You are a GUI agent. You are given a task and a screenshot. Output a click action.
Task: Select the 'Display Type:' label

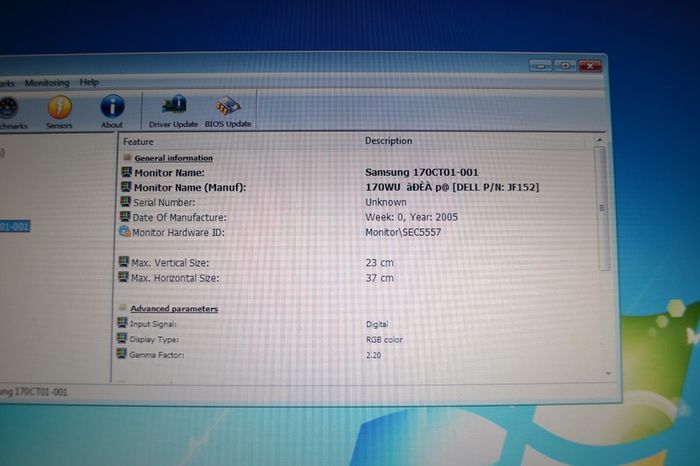[x=154, y=340]
